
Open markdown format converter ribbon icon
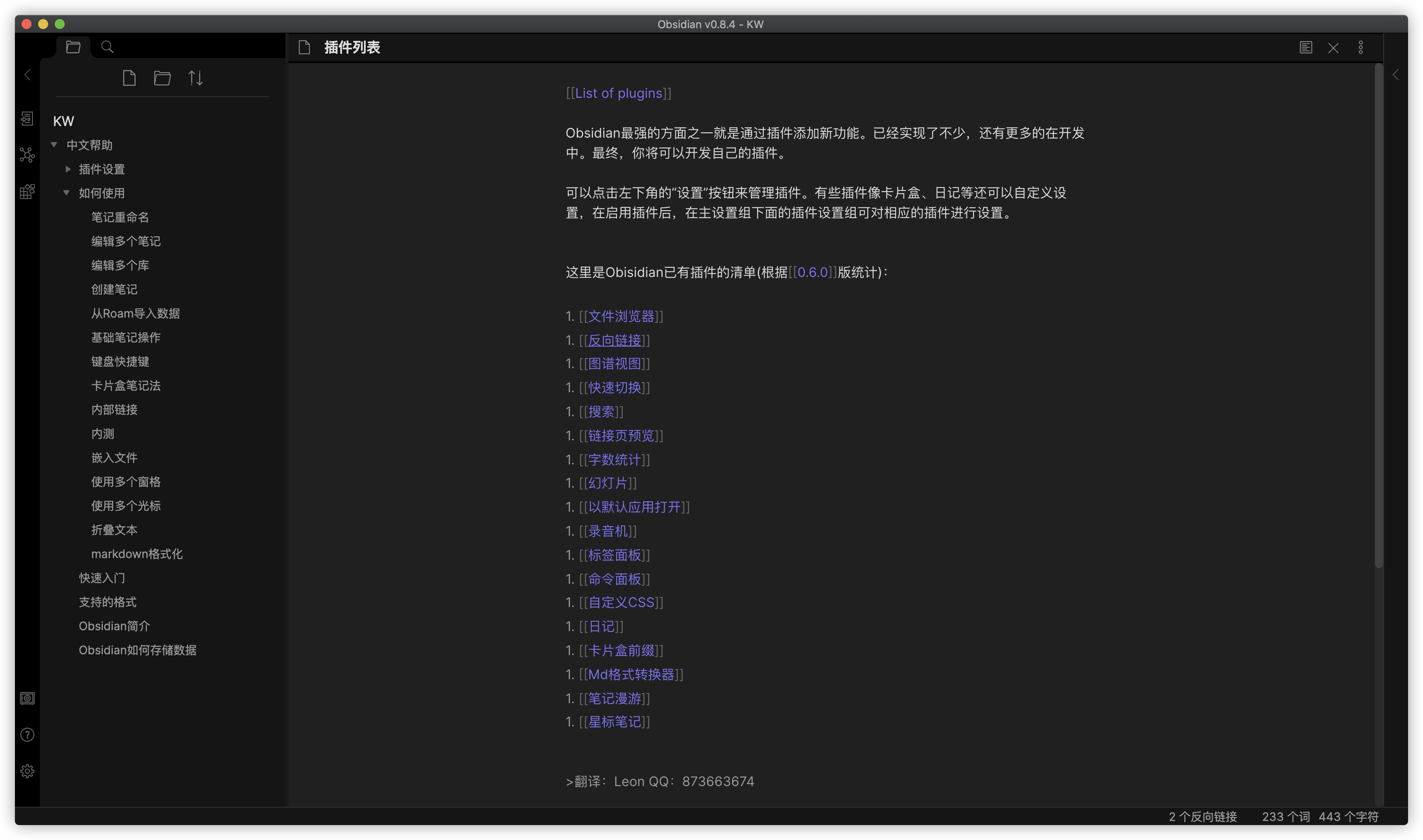tap(27, 191)
